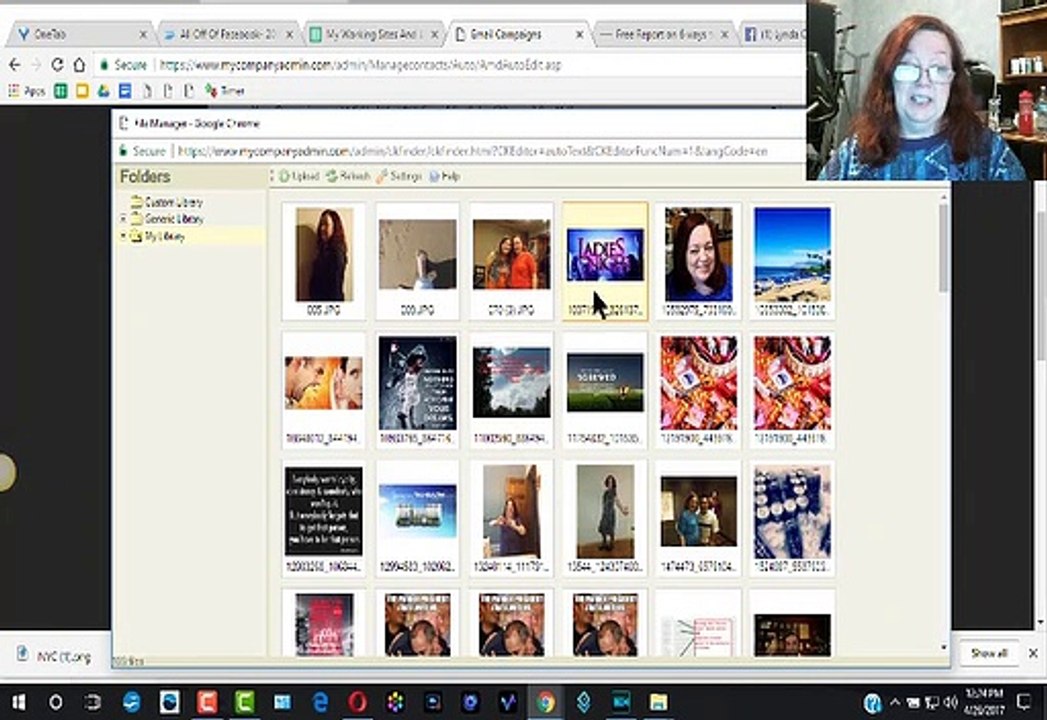Open the Windows Start menu
This screenshot has width=1047, height=720.
coord(18,702)
